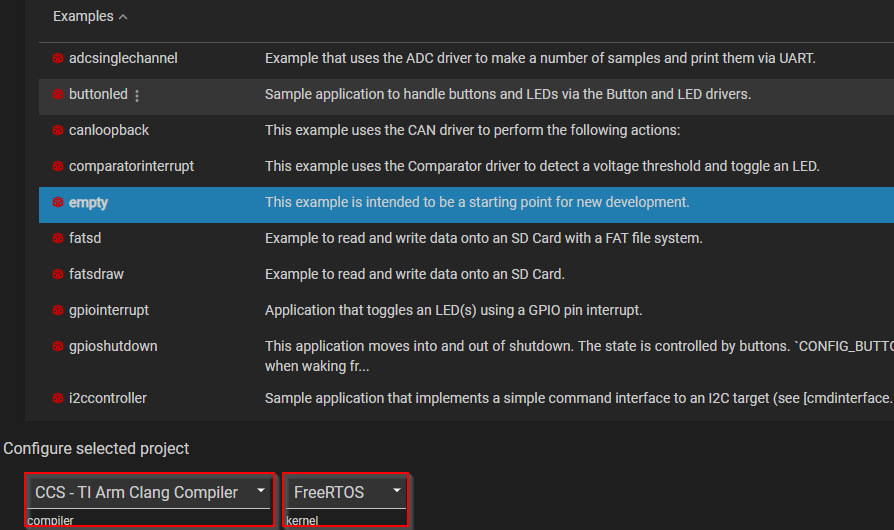The height and width of the screenshot is (530, 894).
Task: Open the compiler dropdown showing TI Arm Clang
Action: click(150, 492)
